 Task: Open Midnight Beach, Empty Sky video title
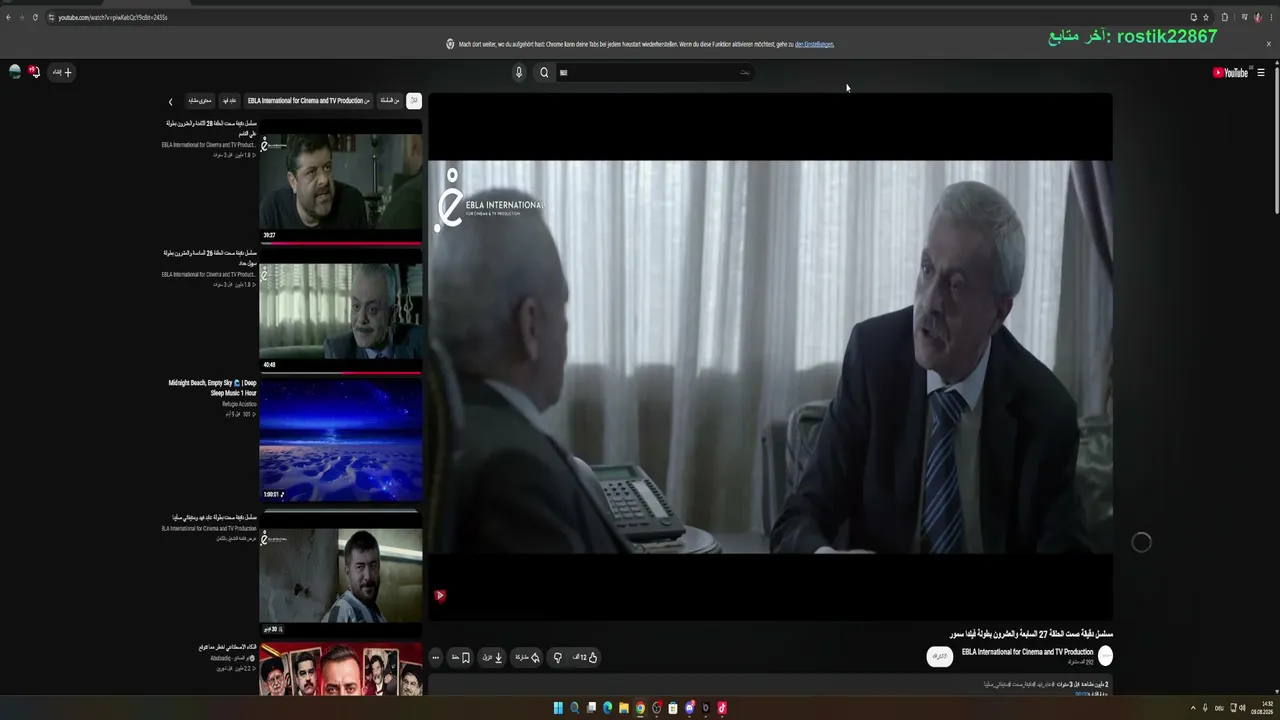[212, 388]
